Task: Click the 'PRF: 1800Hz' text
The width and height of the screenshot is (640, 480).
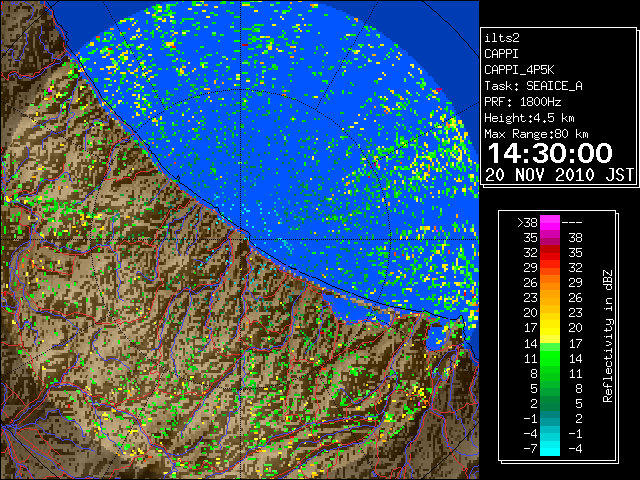Action: click(x=523, y=102)
